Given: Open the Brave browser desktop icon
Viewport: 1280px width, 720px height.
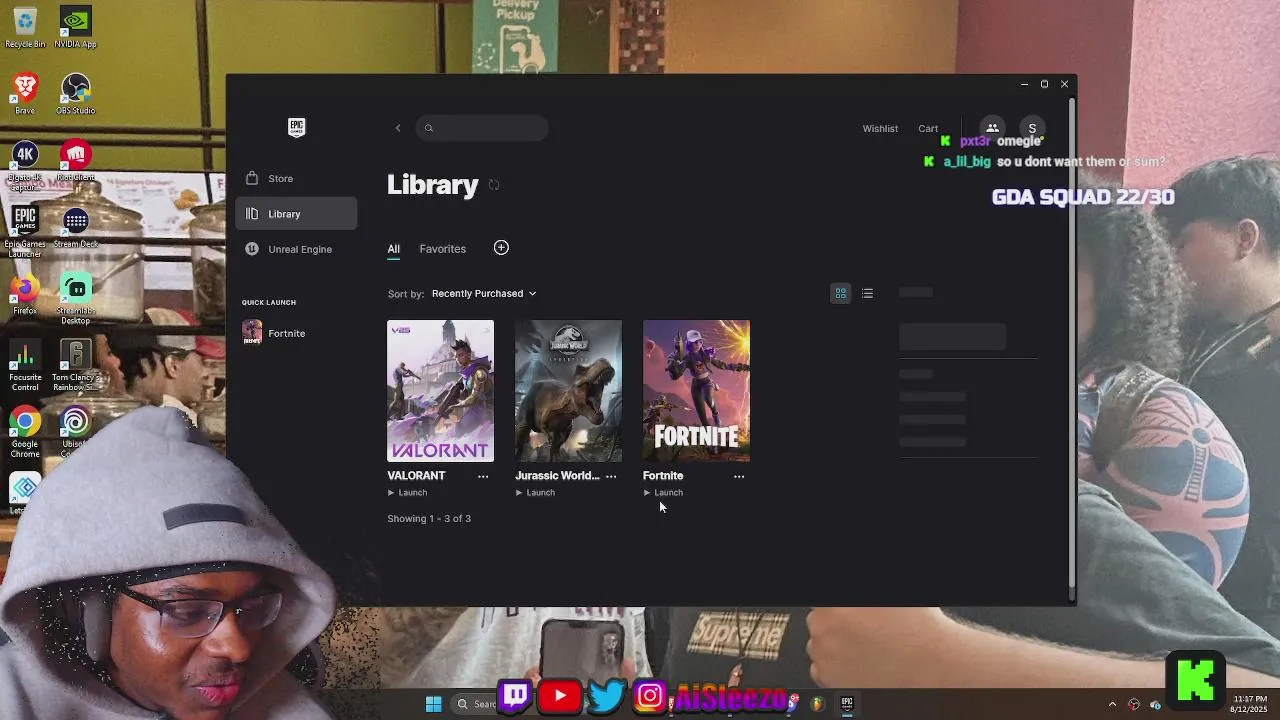Looking at the screenshot, I should click(25, 94).
